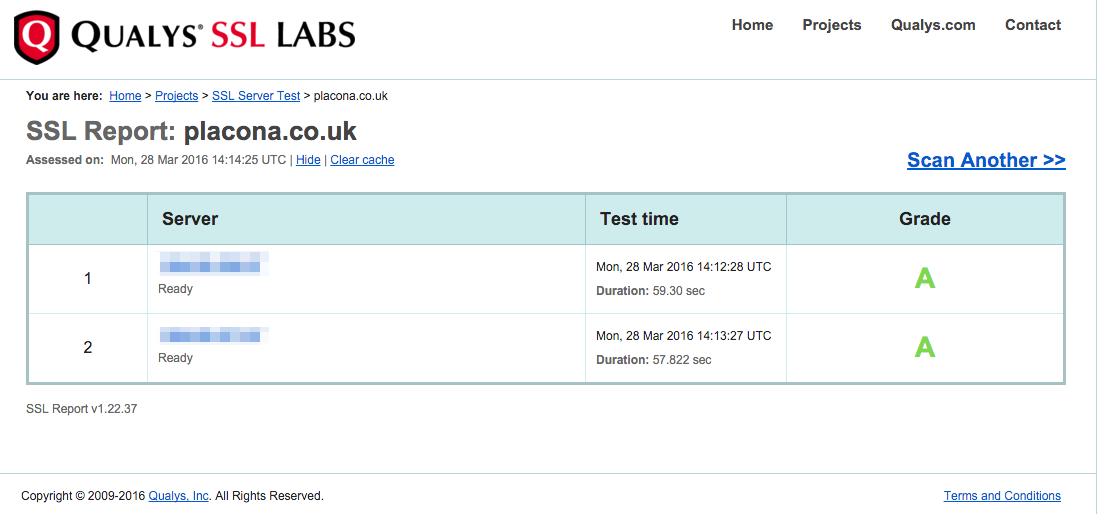Open the blurred server address in row 1

click(214, 266)
